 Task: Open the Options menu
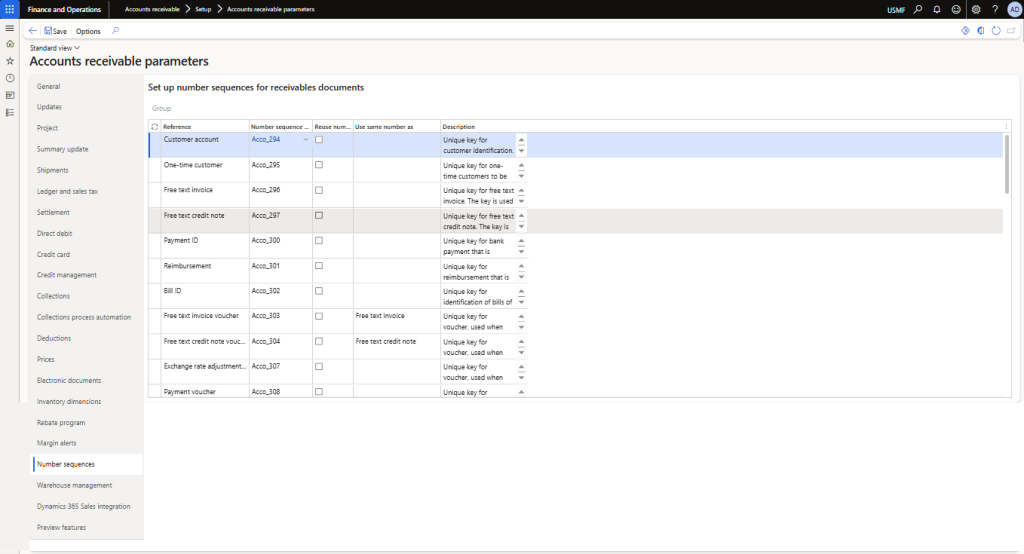[88, 31]
